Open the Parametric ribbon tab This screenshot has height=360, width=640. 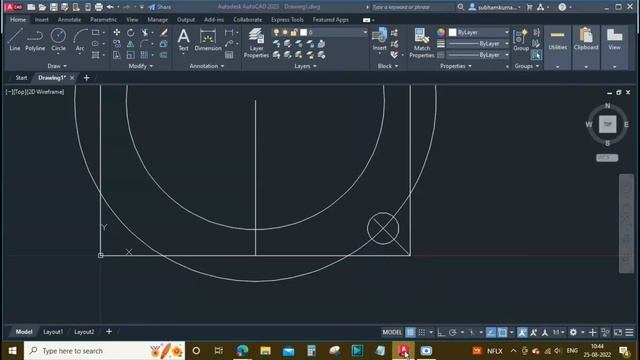click(103, 20)
